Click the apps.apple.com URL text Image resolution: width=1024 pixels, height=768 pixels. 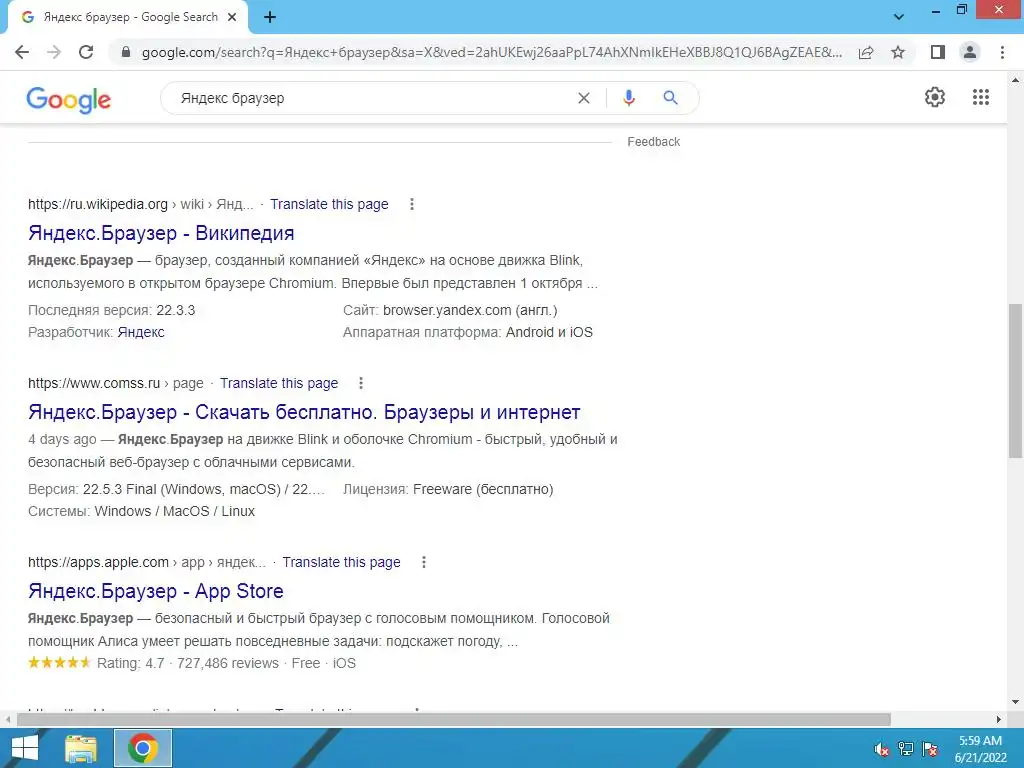[x=99, y=562]
